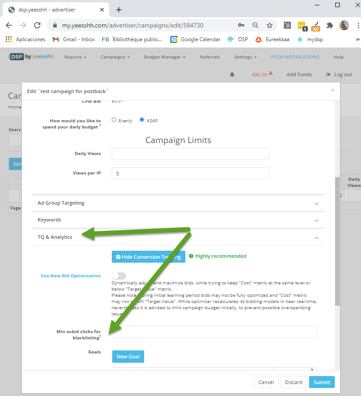361x396 pixels.
Task: Click the Daily Views input field
Action: coord(190,154)
